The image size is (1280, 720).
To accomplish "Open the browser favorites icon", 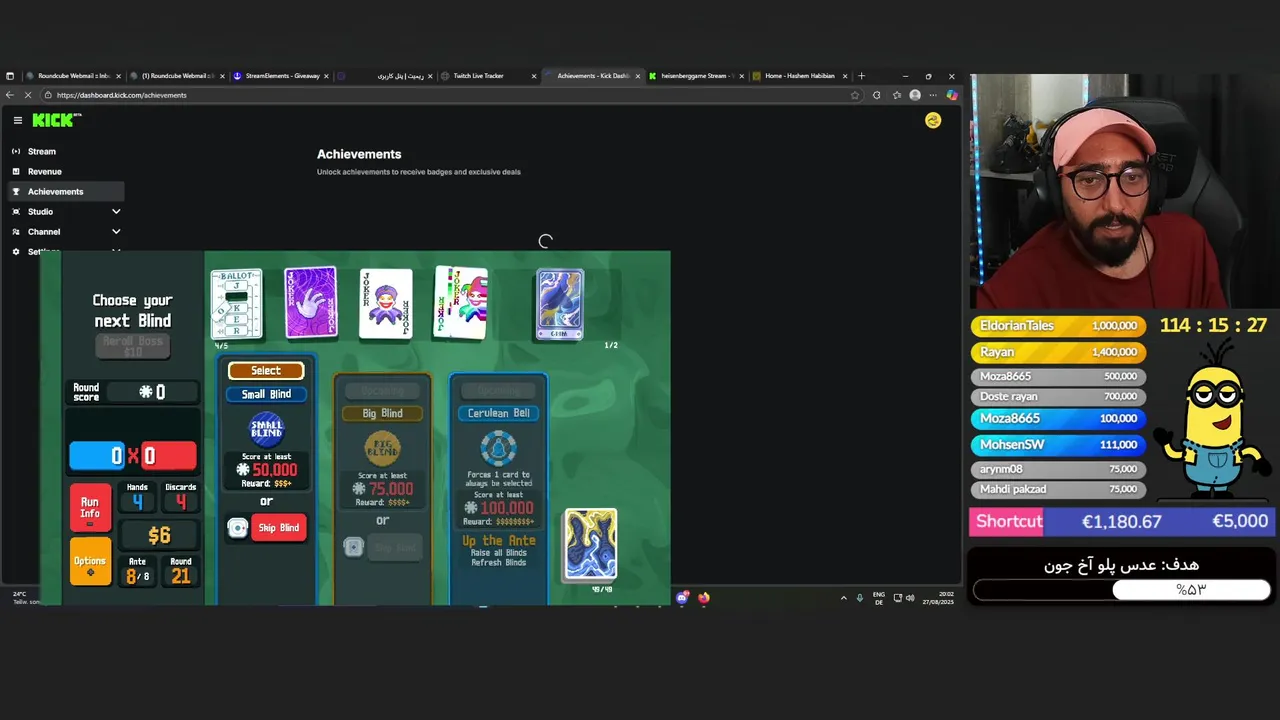I will [897, 95].
